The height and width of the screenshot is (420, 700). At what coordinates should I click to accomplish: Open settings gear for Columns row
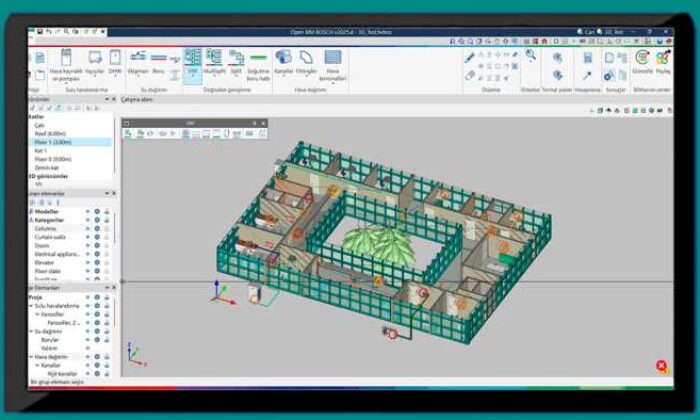pyautogui.click(x=97, y=229)
